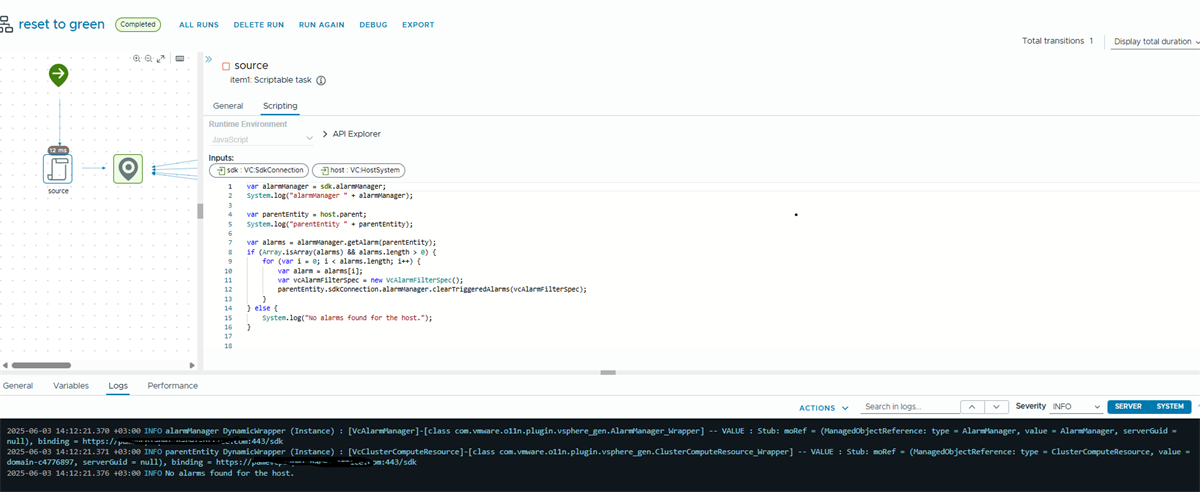Open the Performance tab

click(173, 385)
